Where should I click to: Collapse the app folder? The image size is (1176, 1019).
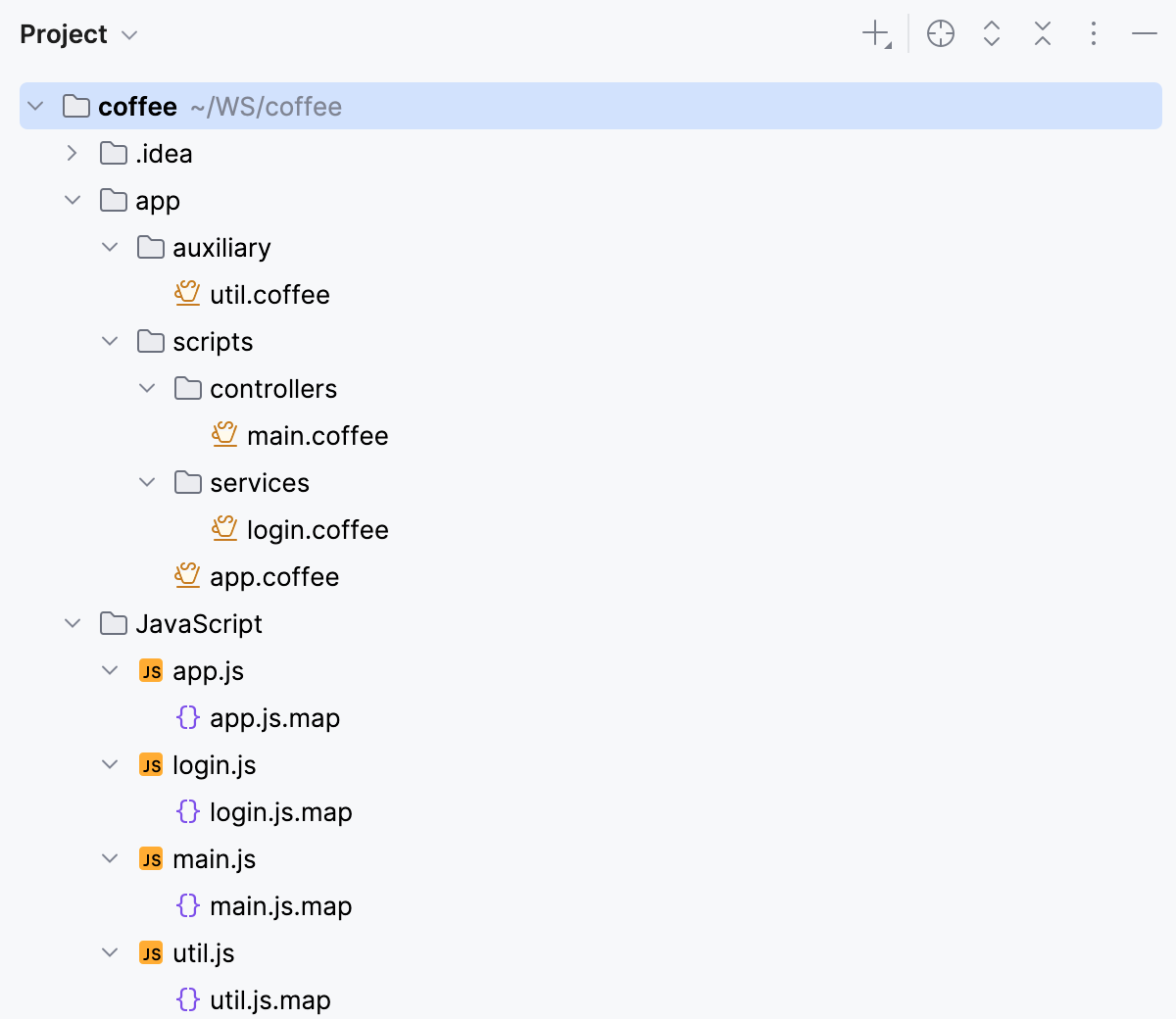tap(73, 200)
